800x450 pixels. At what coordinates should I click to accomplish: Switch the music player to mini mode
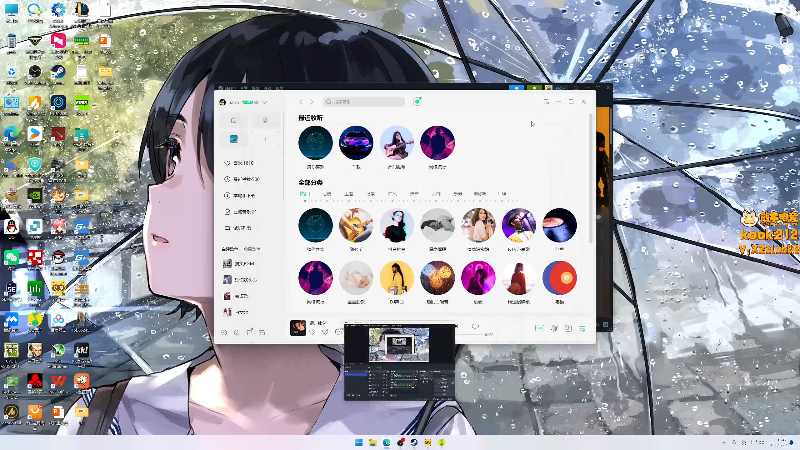(546, 102)
